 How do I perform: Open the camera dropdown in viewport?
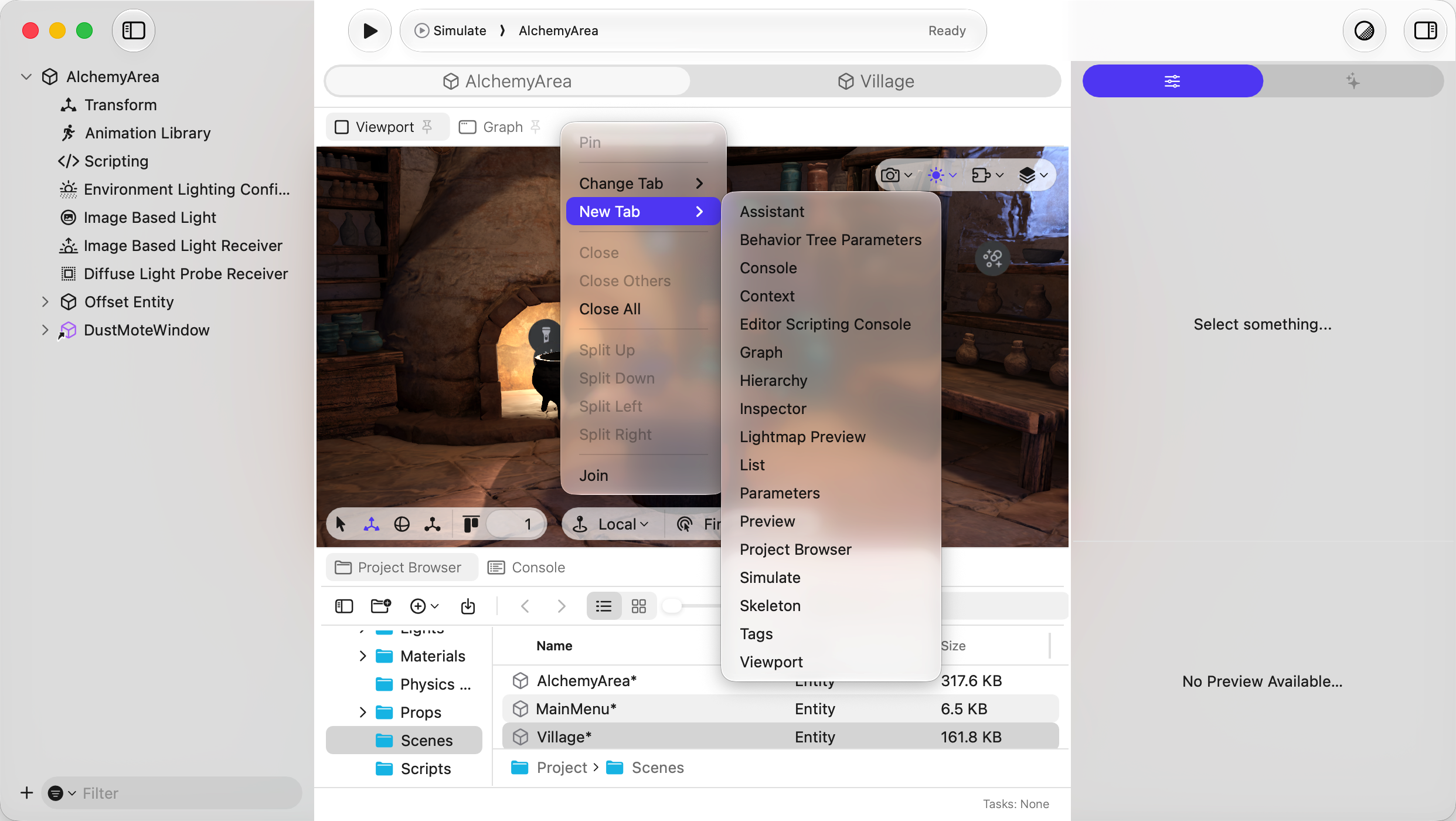[896, 175]
